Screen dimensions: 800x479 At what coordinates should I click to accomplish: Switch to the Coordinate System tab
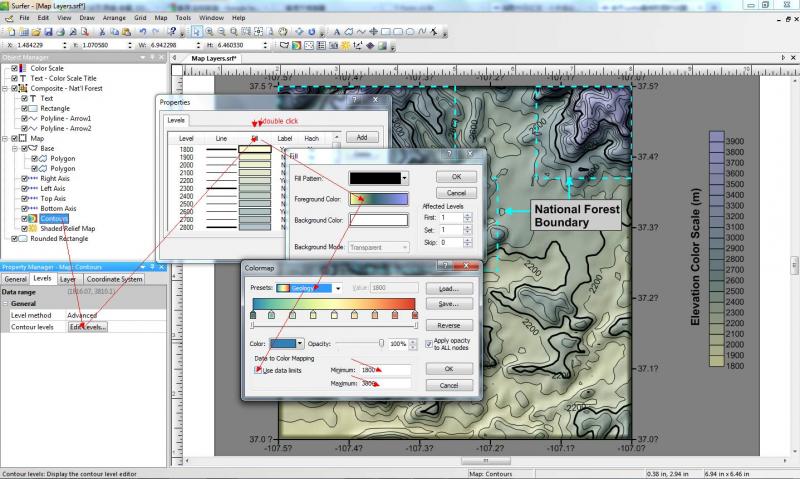point(114,279)
